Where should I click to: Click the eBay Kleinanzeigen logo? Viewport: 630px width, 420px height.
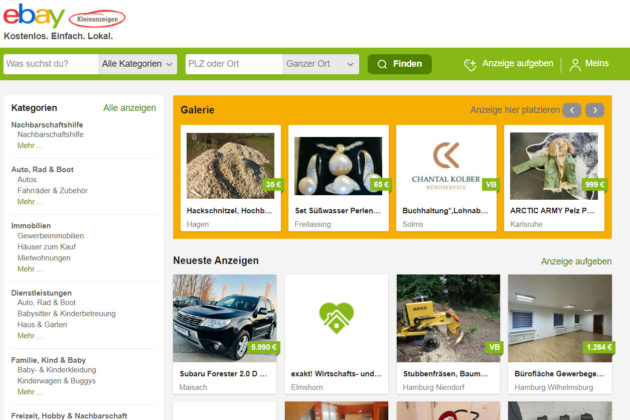click(x=64, y=17)
